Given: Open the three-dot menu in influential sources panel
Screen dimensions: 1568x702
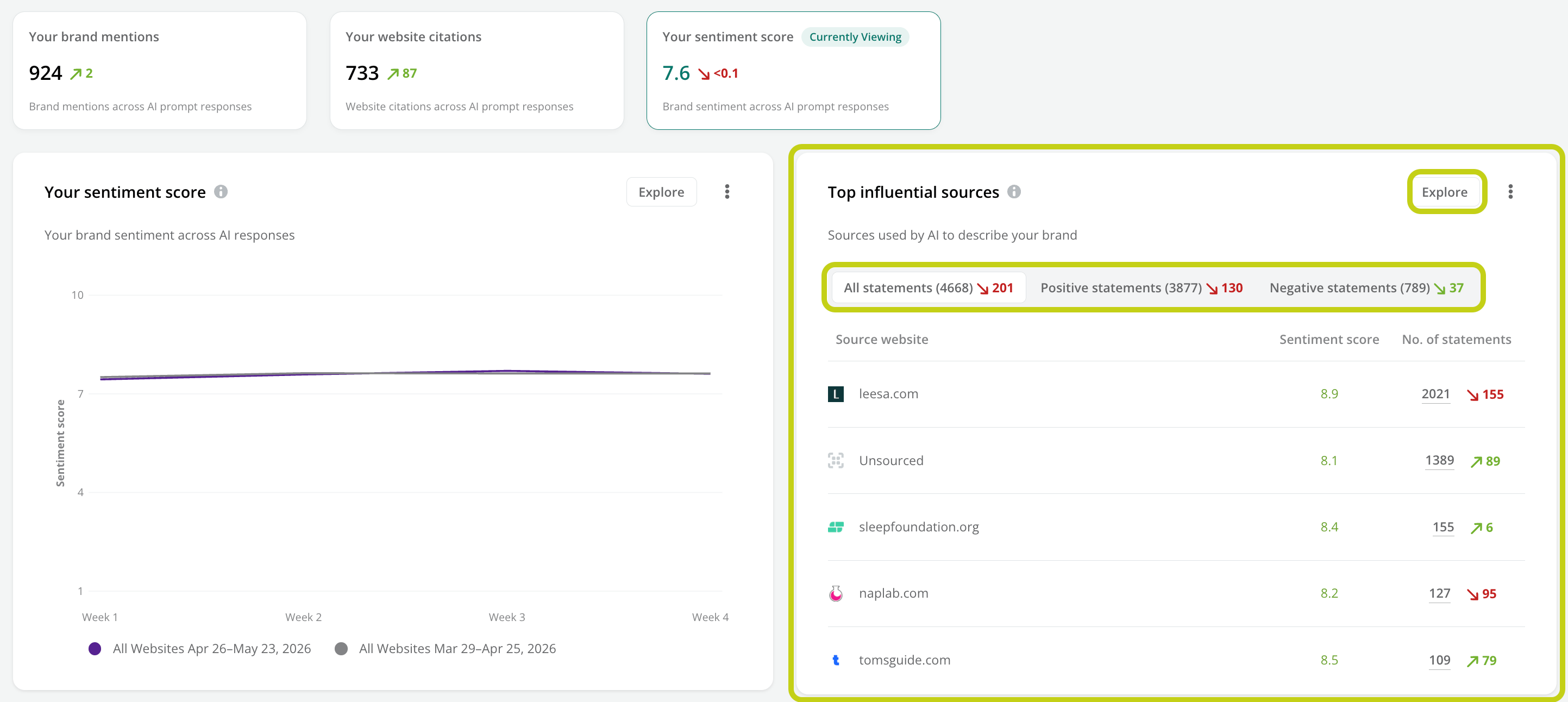Looking at the screenshot, I should tap(1510, 192).
